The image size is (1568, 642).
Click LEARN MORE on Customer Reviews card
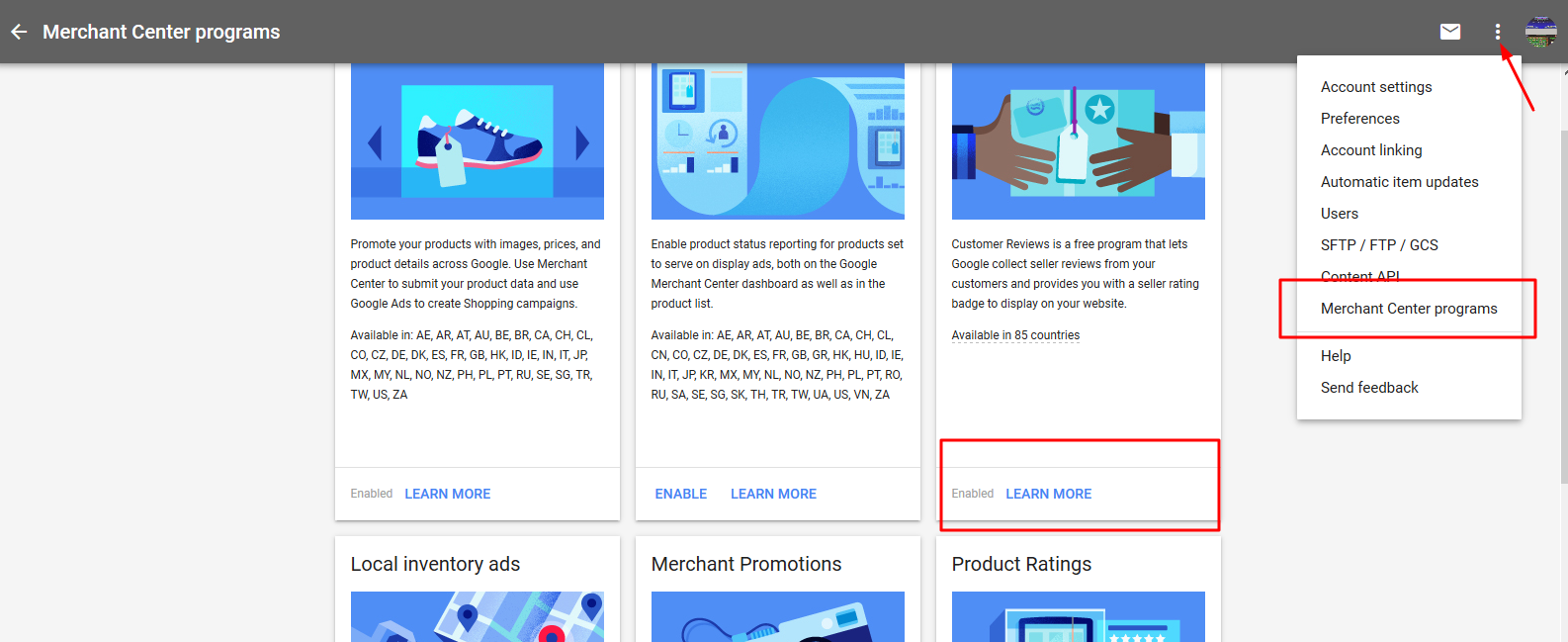pos(1048,494)
